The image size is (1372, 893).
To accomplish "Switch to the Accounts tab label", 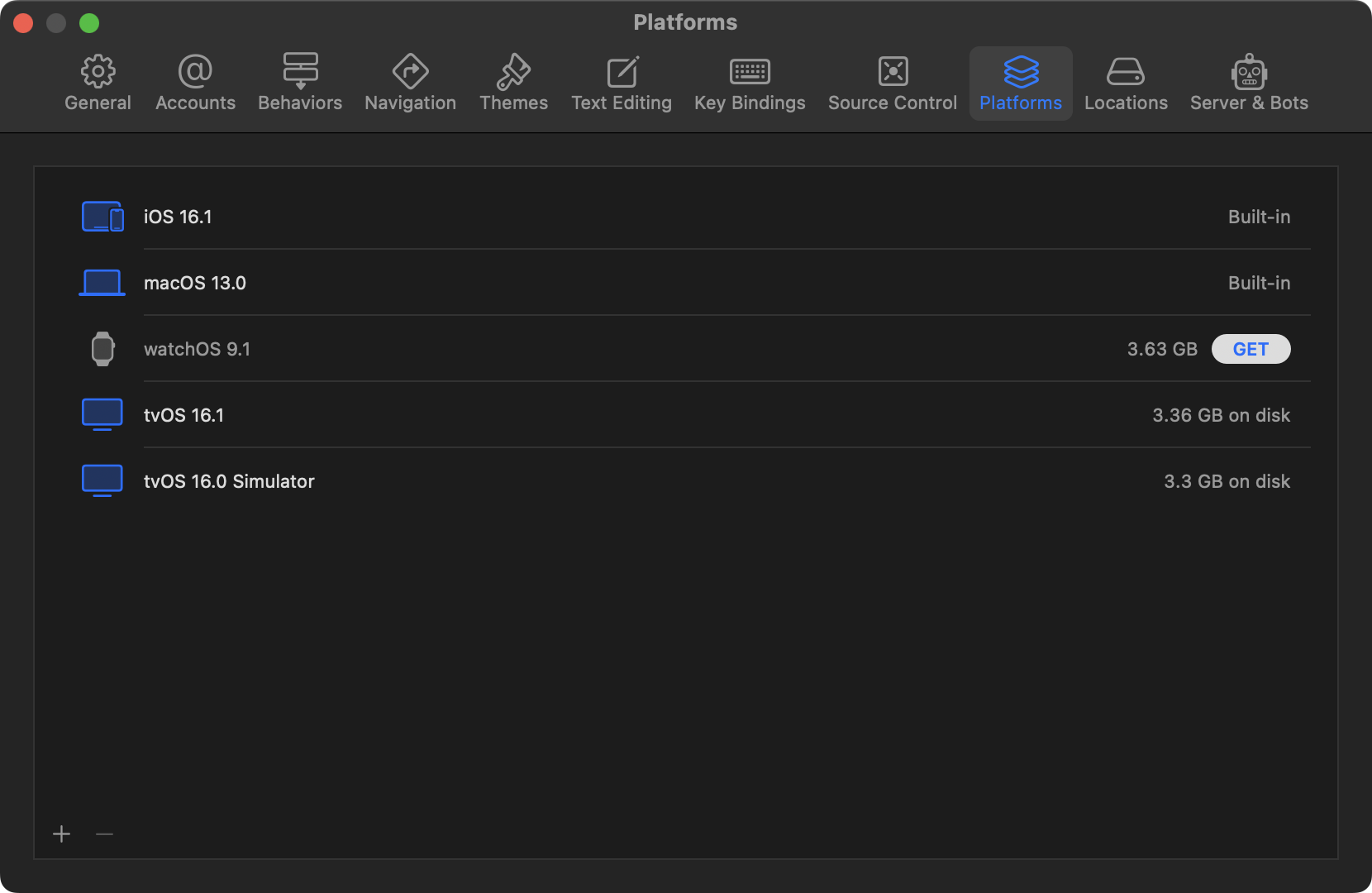I will point(195,103).
